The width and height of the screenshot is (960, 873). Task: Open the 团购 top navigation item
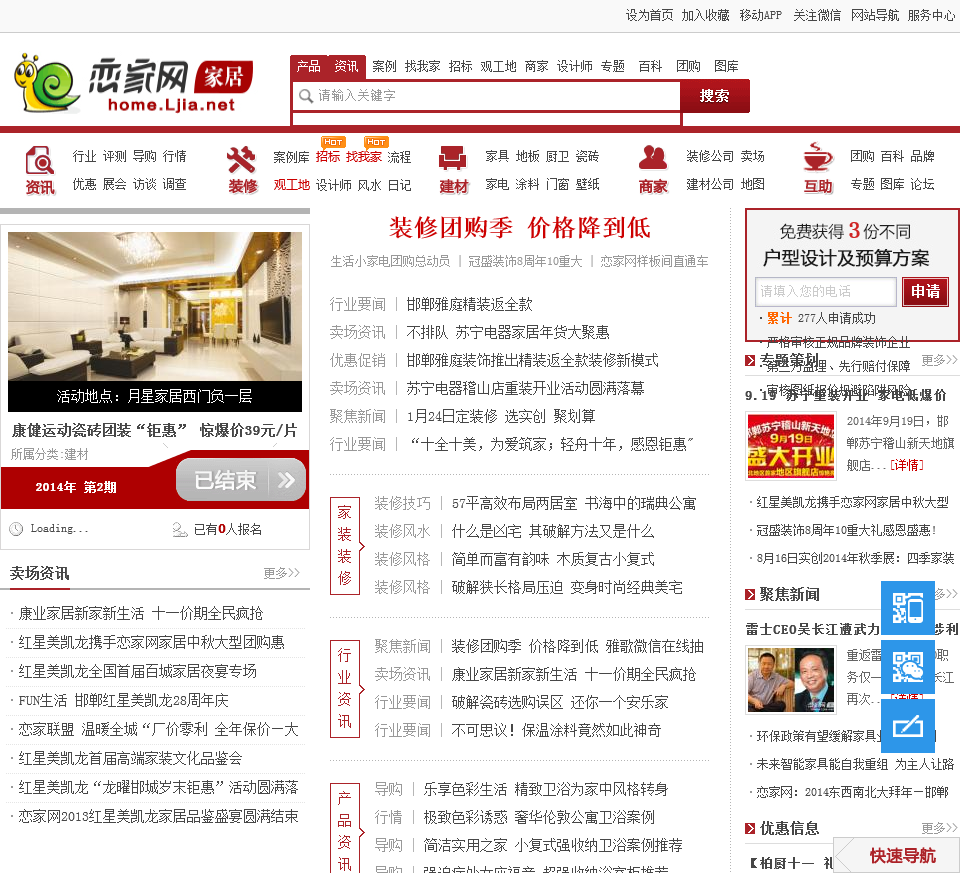[x=688, y=66]
